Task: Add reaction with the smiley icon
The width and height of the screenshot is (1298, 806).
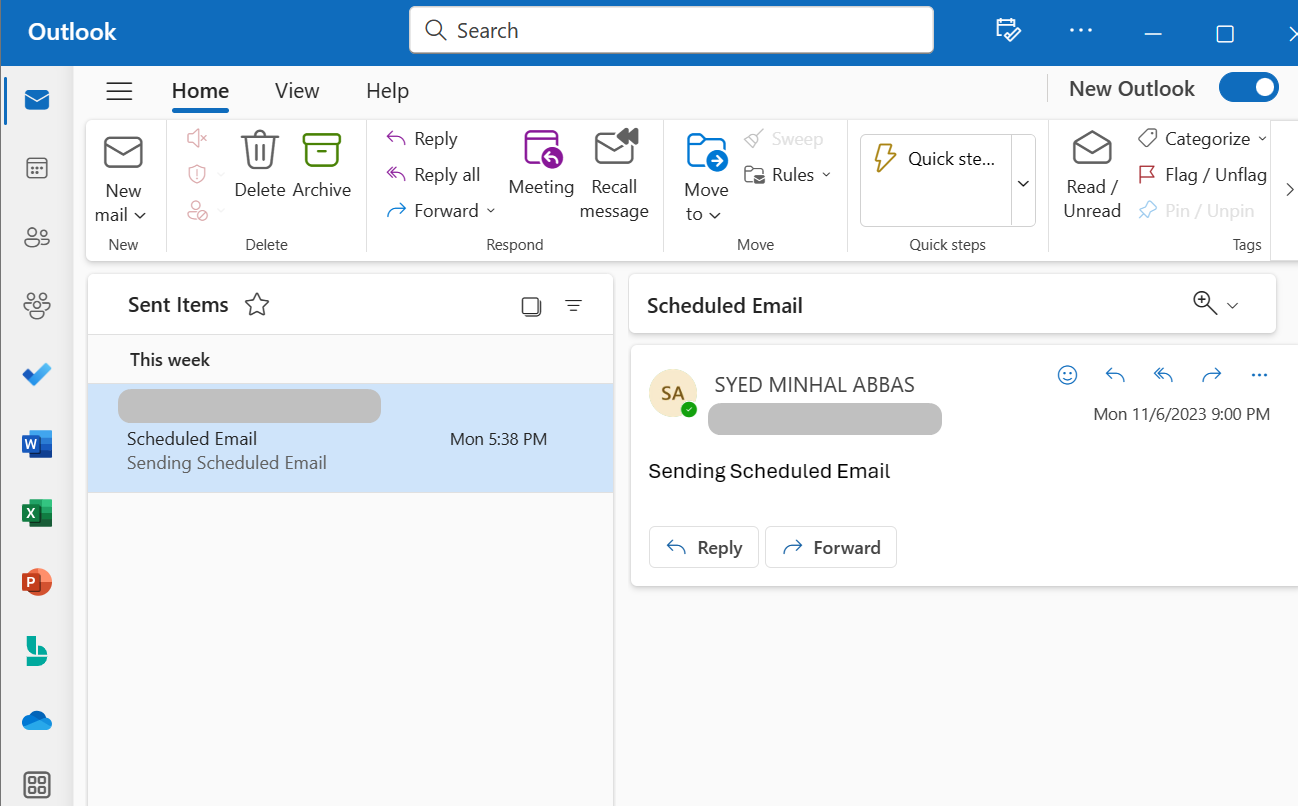Action: [x=1067, y=375]
